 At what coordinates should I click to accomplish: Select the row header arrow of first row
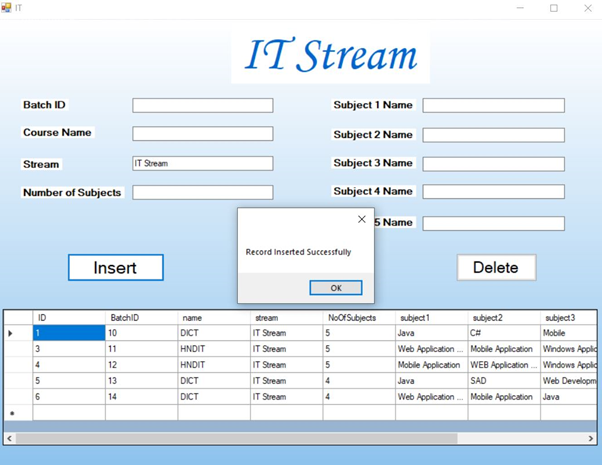18,333
